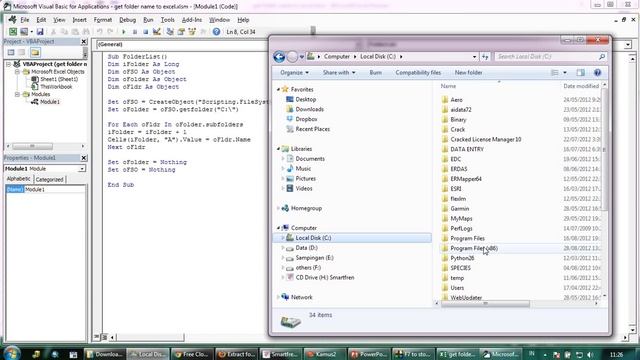The height and width of the screenshot is (360, 640).
Task: Open the view options dropdown arrow in Explorer
Action: coord(565,73)
